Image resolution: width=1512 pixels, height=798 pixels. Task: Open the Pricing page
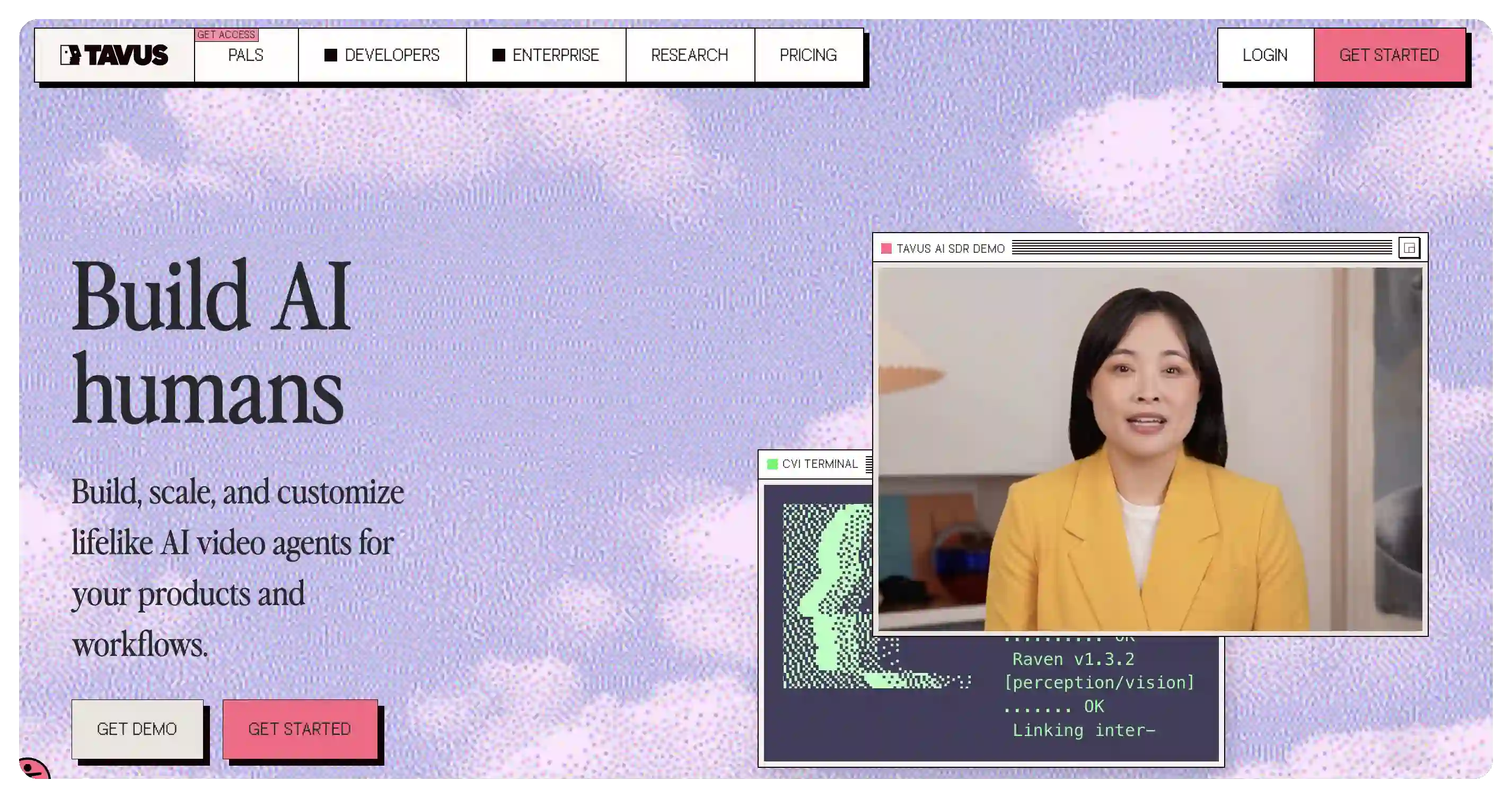coord(808,55)
